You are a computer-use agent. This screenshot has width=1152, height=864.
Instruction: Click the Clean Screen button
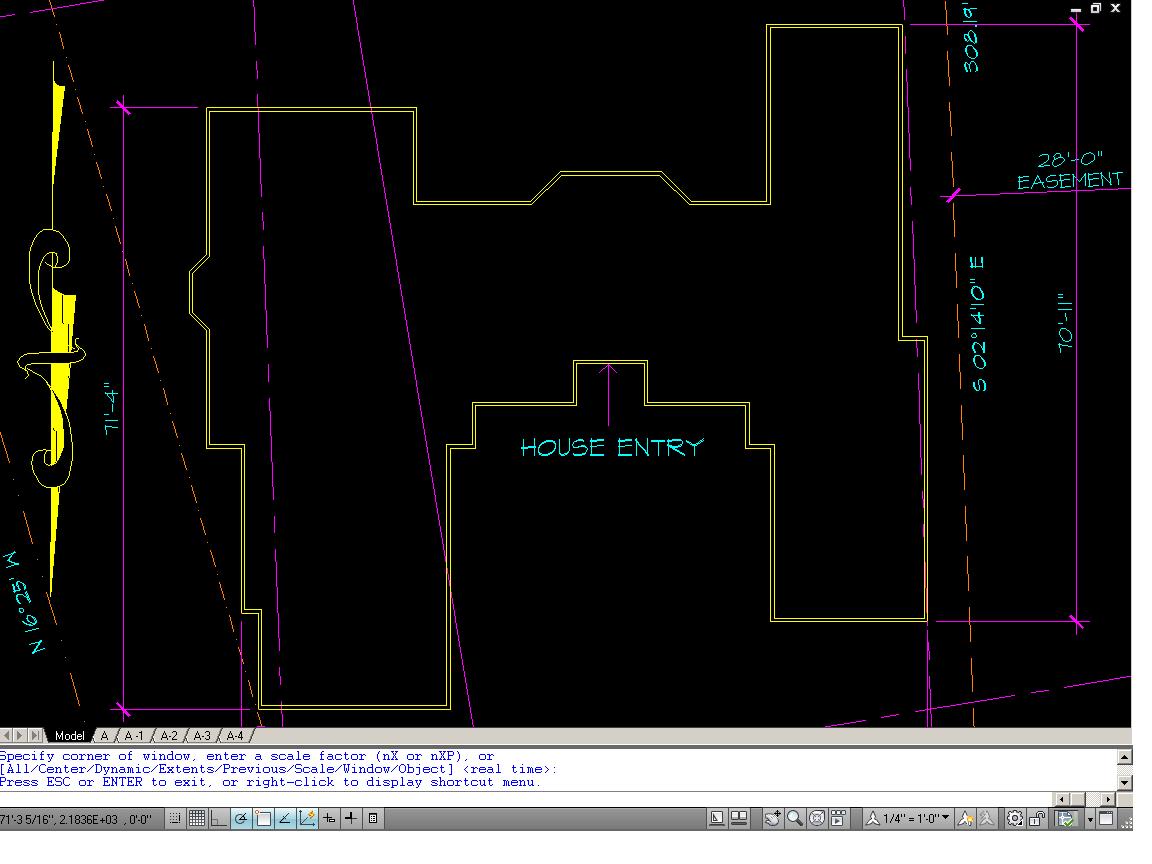[1106, 818]
